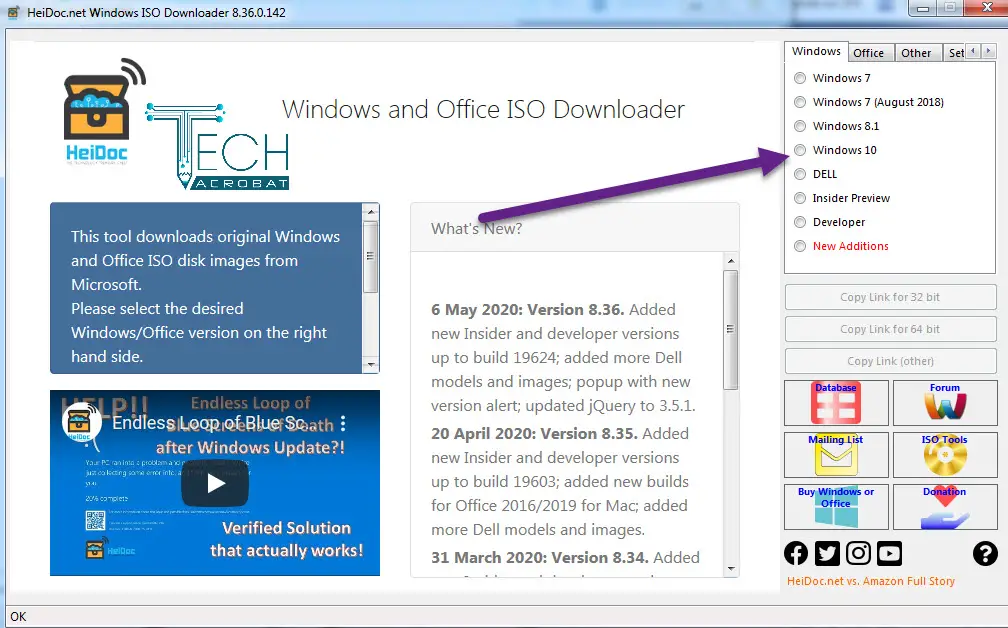
Task: Minimize the ISO Downloader window
Action: tap(924, 8)
